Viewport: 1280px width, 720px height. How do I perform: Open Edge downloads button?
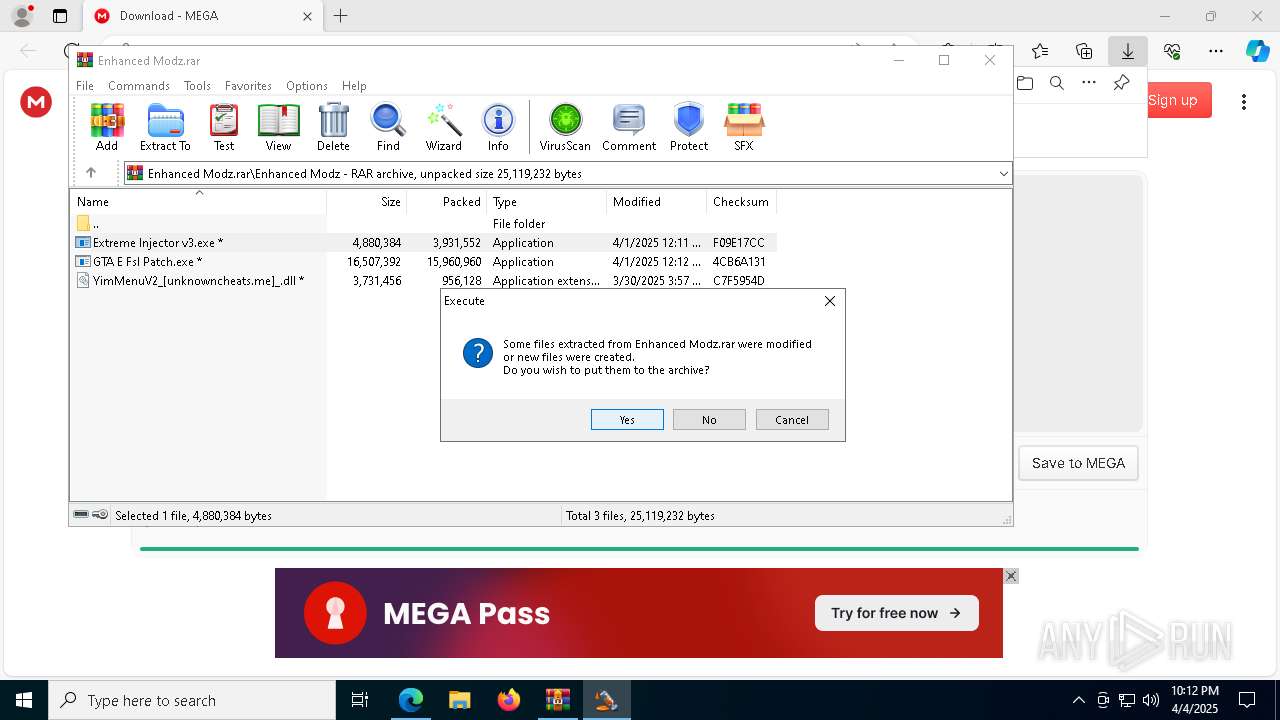point(1128,51)
